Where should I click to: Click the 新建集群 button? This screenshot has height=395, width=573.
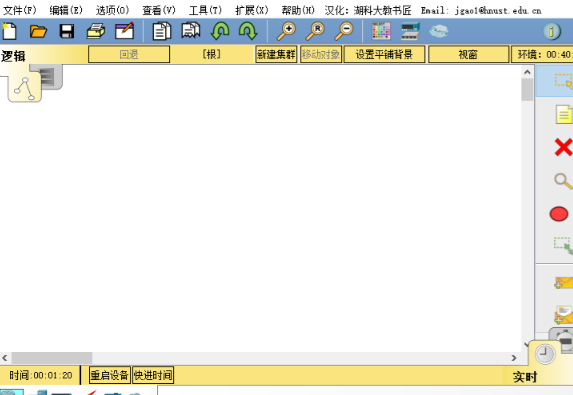276,54
